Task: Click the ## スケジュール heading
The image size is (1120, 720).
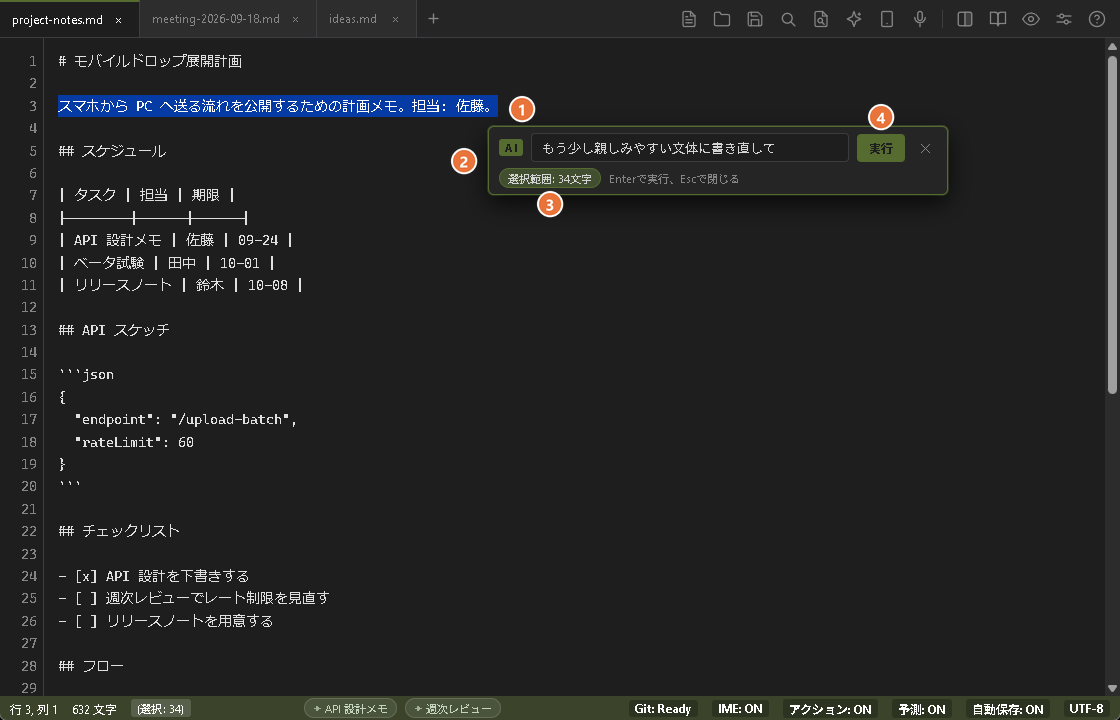Action: tap(112, 151)
